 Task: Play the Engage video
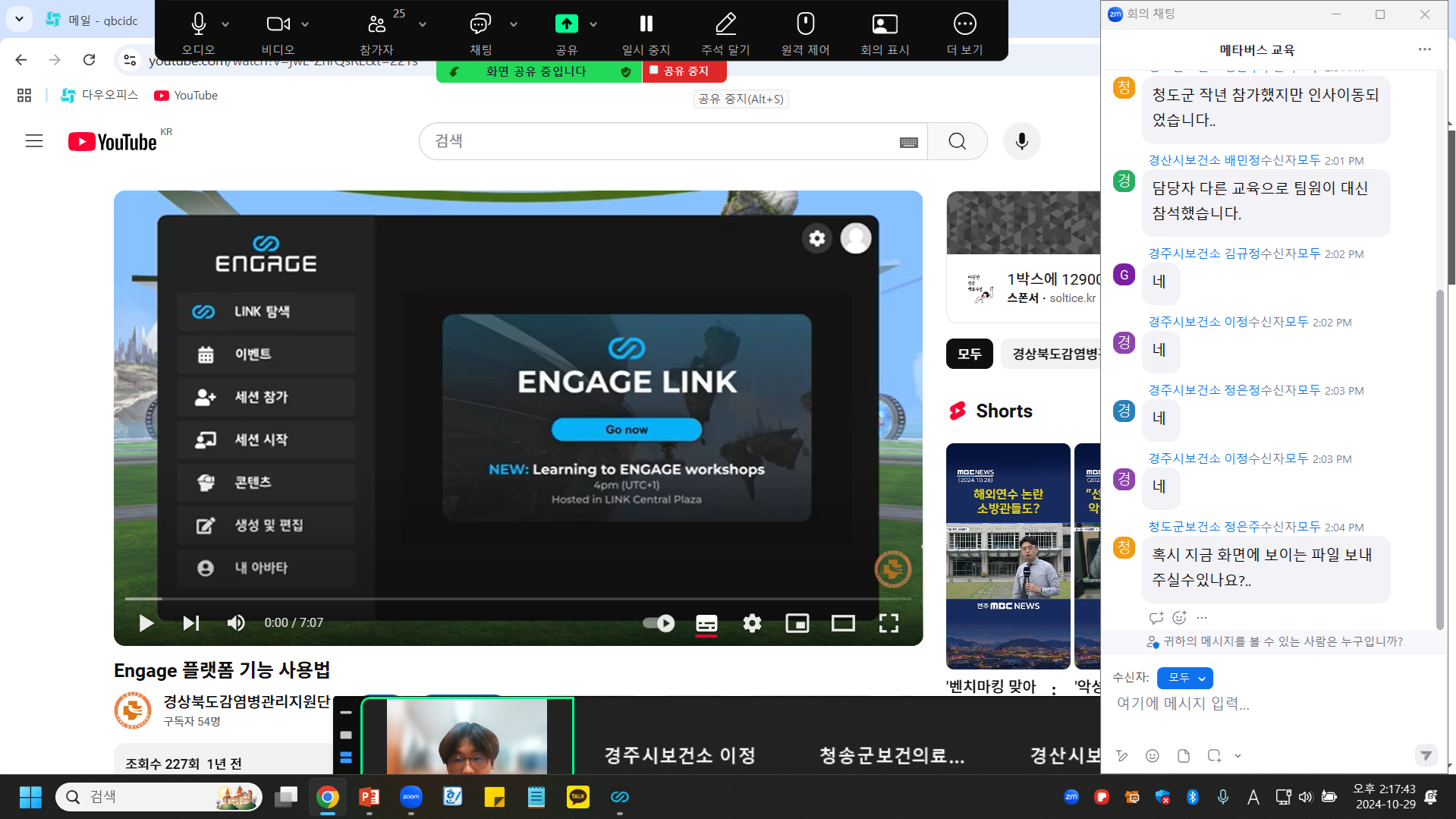point(146,623)
